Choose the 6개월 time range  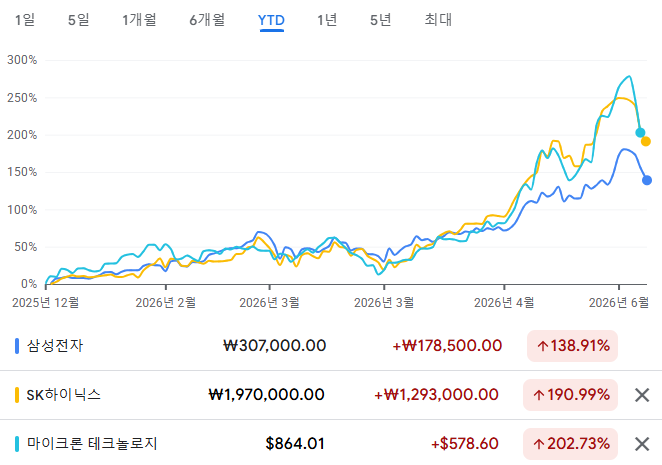click(x=207, y=20)
